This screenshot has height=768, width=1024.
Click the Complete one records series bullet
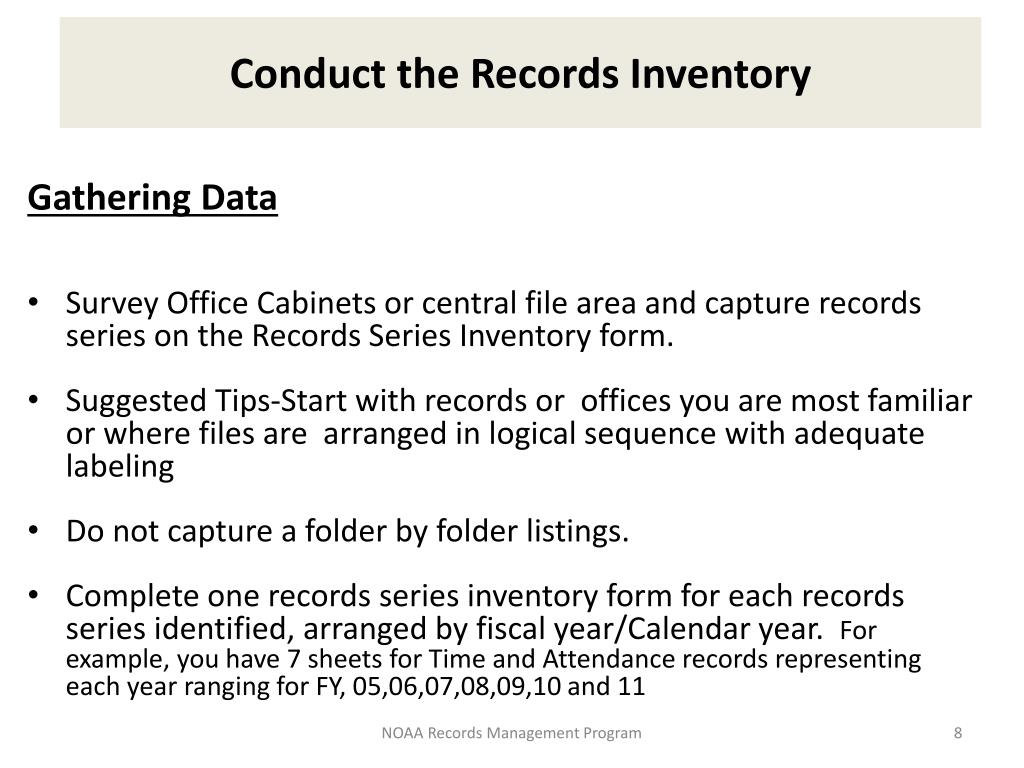click(493, 640)
